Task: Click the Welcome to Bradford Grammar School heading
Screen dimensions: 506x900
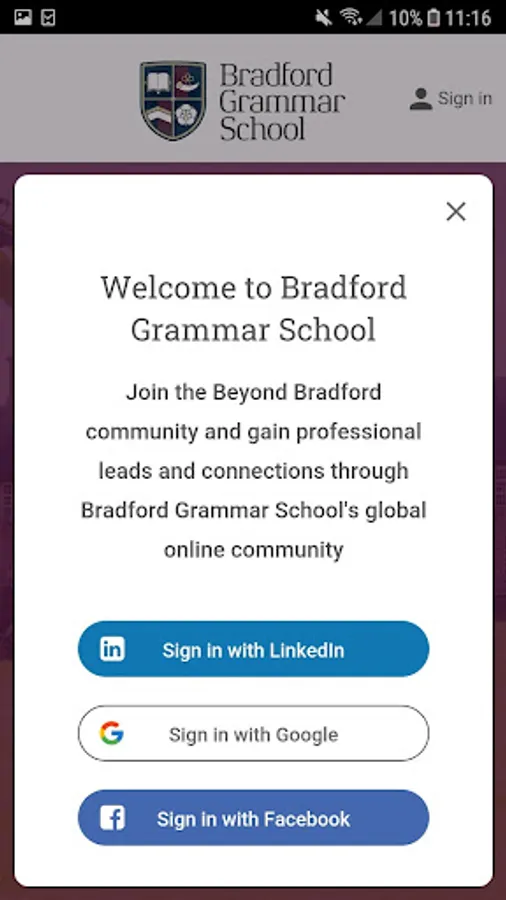Action: point(253,308)
